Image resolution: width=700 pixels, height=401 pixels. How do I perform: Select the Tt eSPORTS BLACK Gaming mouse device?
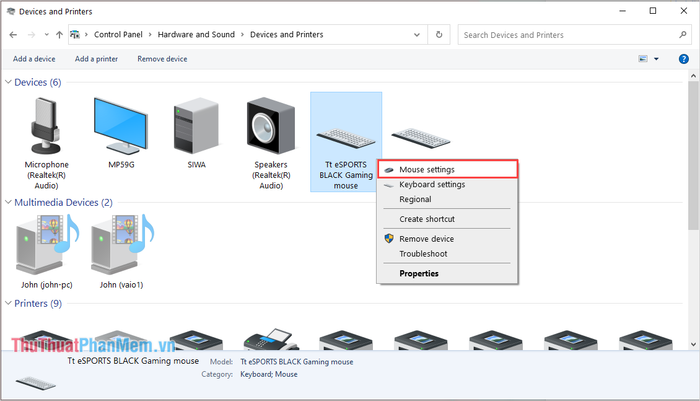click(346, 142)
